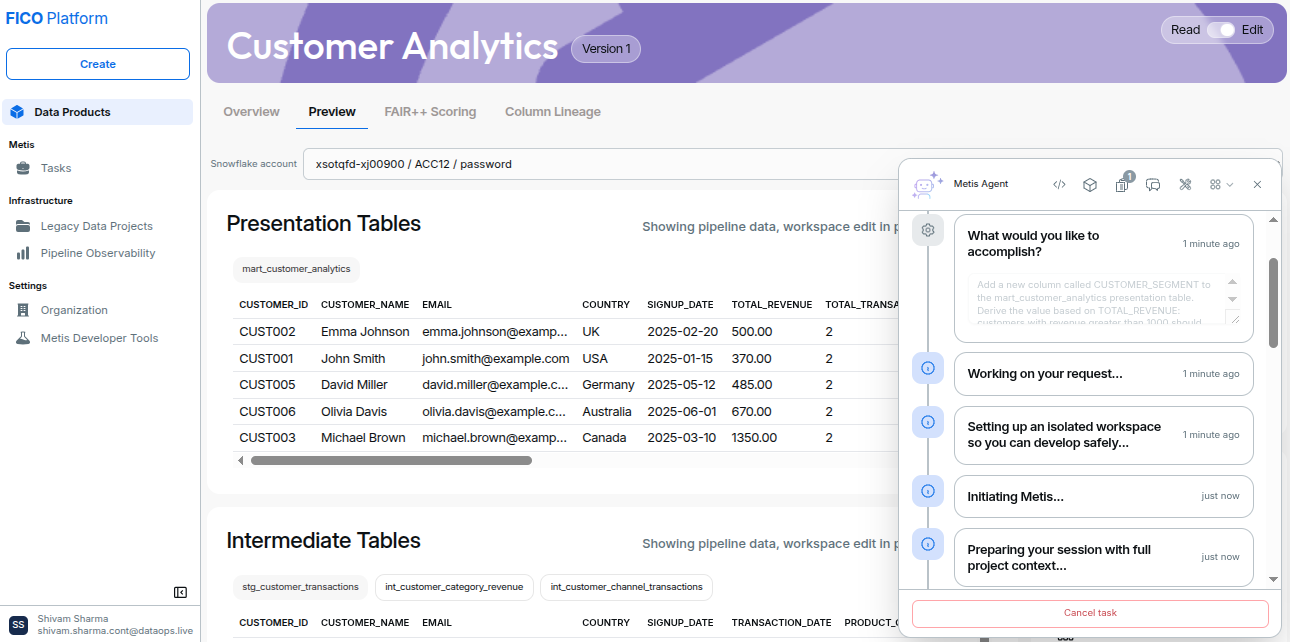Image resolution: width=1290 pixels, height=642 pixels.
Task: Collapse the left sidebar
Action: coord(180,592)
